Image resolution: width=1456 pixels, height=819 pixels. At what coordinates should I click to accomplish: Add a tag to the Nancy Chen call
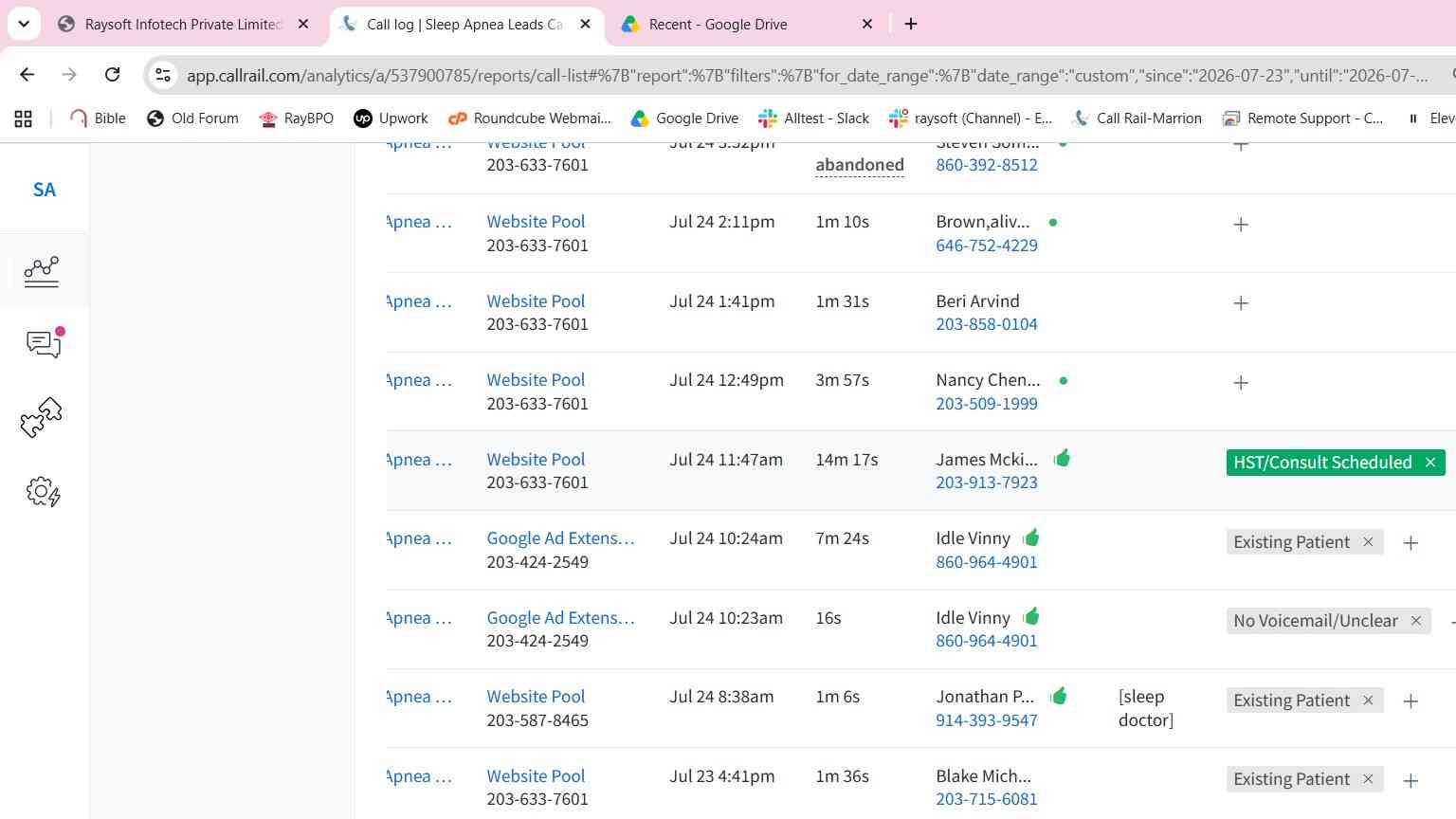pyautogui.click(x=1240, y=383)
